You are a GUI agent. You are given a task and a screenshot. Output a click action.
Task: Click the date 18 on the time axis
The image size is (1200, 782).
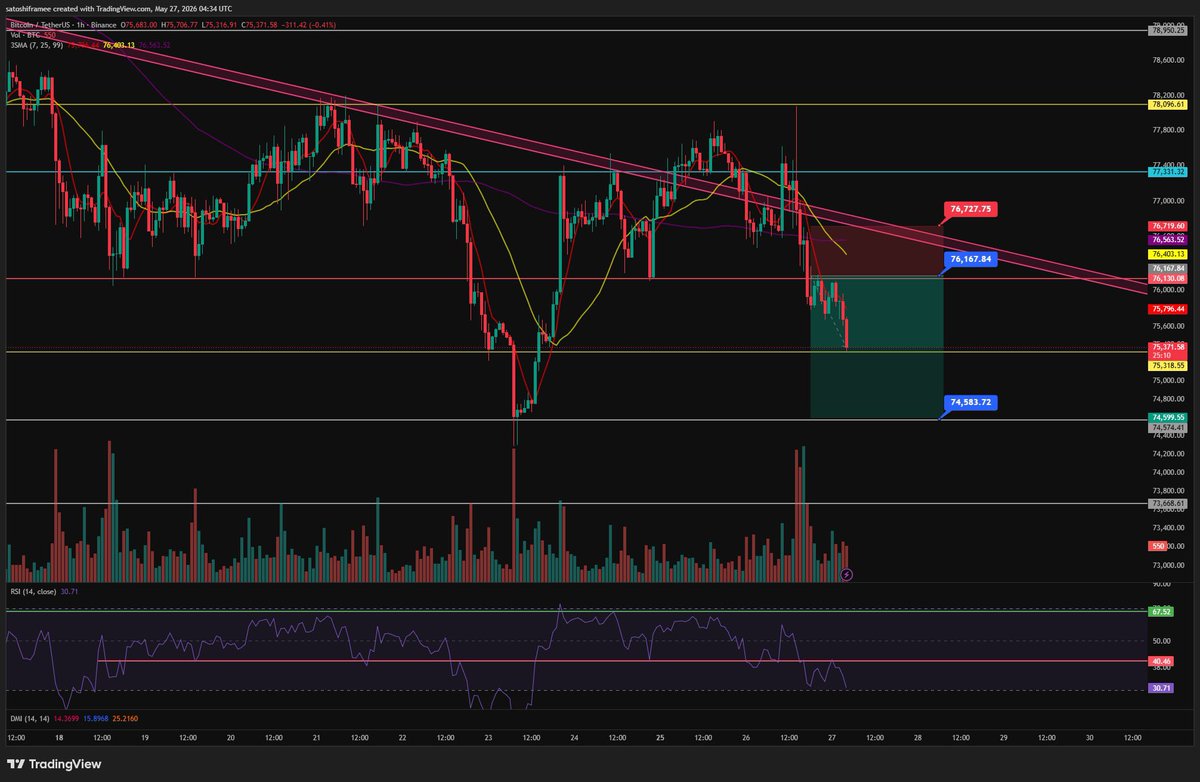[60, 738]
